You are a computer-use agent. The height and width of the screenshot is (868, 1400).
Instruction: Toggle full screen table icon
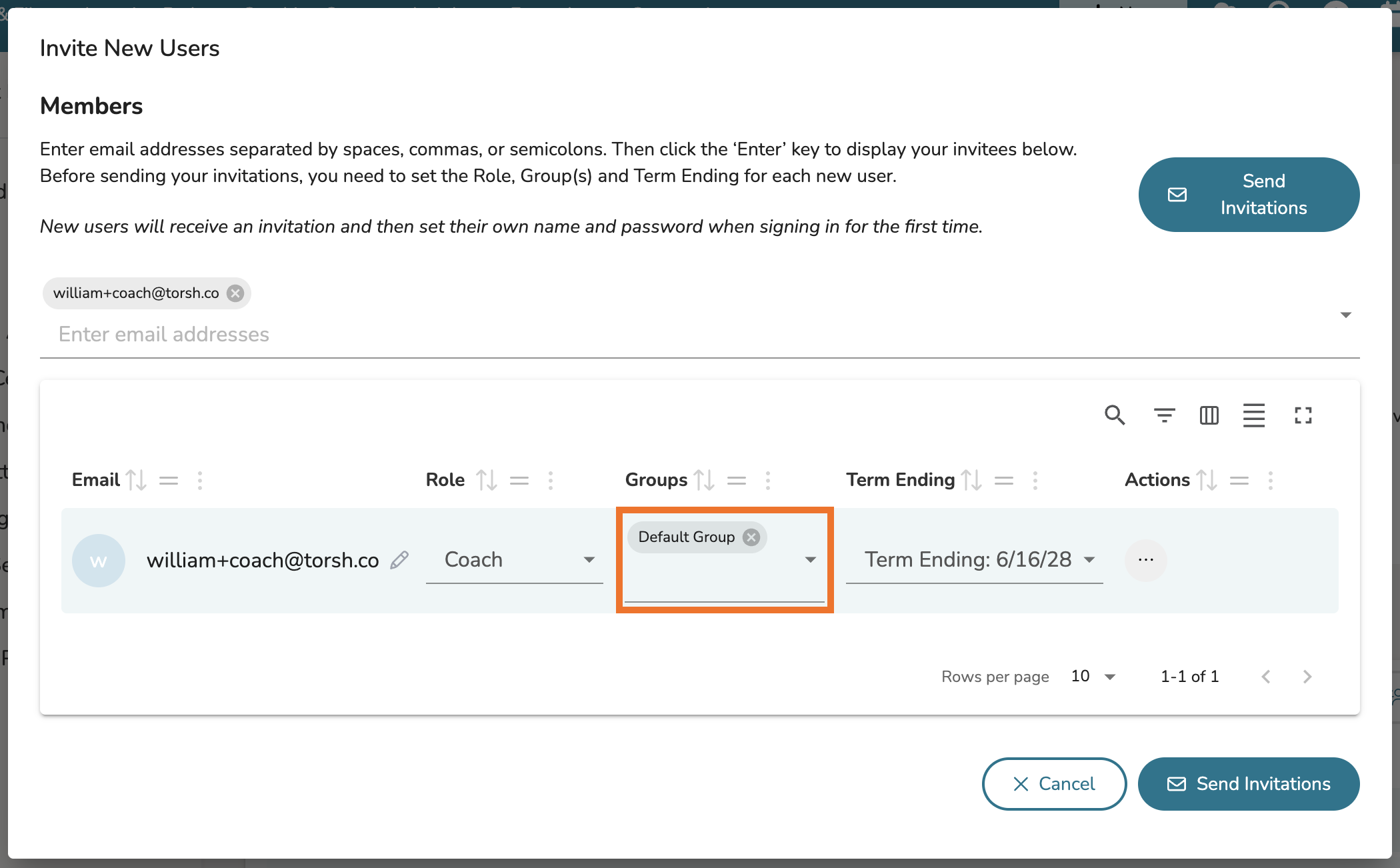pyautogui.click(x=1303, y=415)
